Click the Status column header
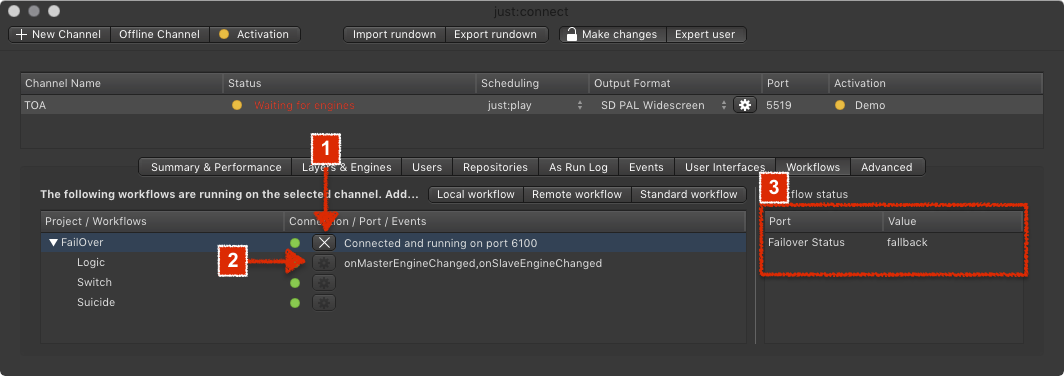This screenshot has height=376, width=1064. (349, 83)
